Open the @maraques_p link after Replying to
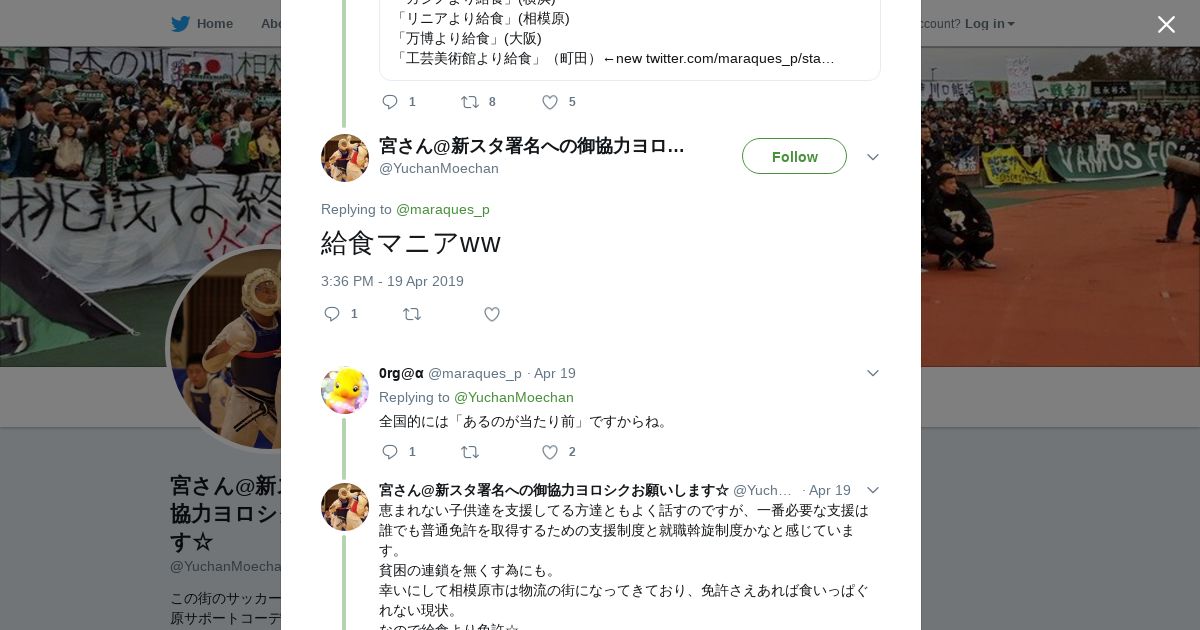Screen dimensions: 1200x630 443,209
